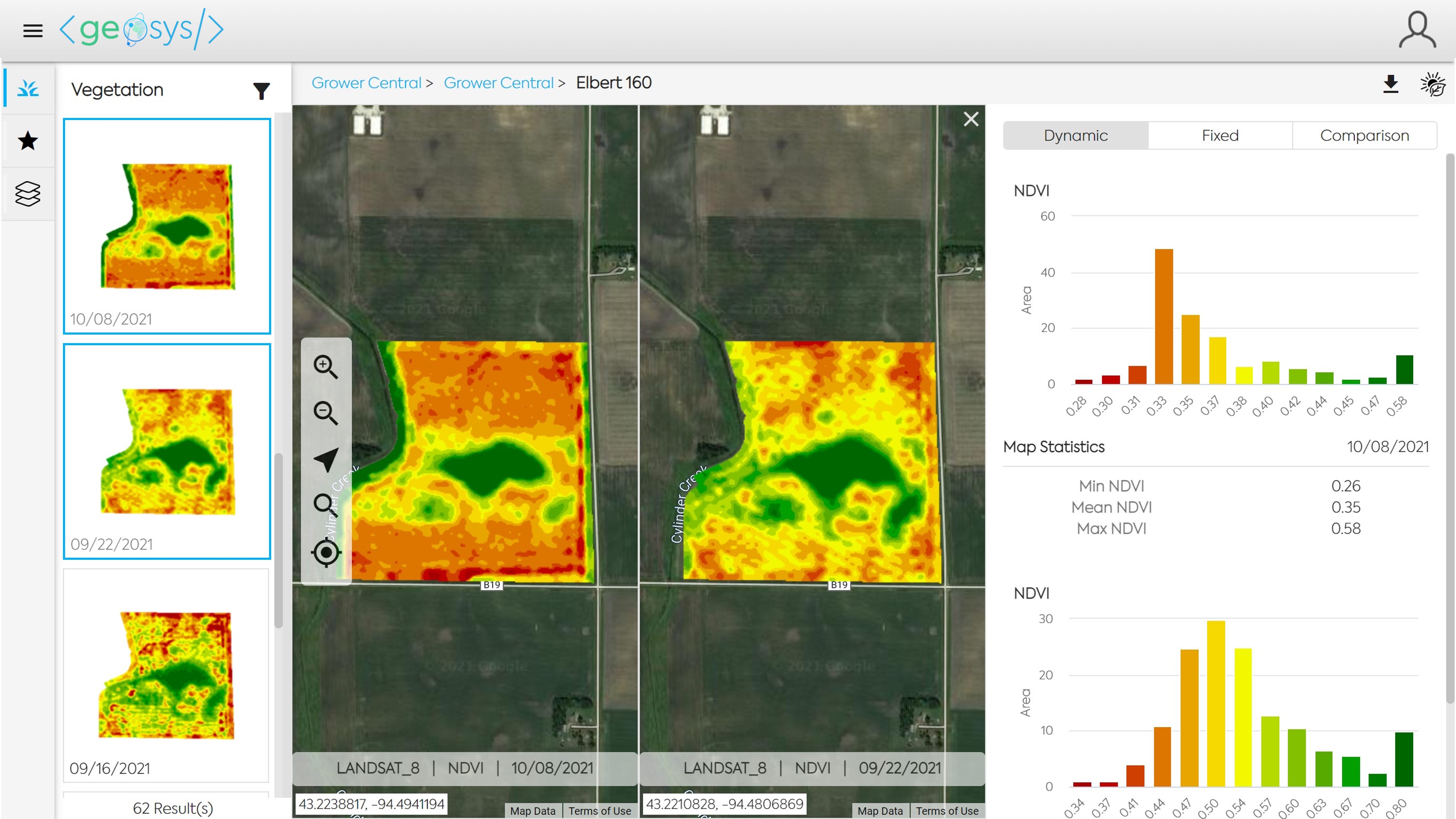Viewport: 1456px width, 819px height.
Task: Zoom in on the map
Action: 326,367
